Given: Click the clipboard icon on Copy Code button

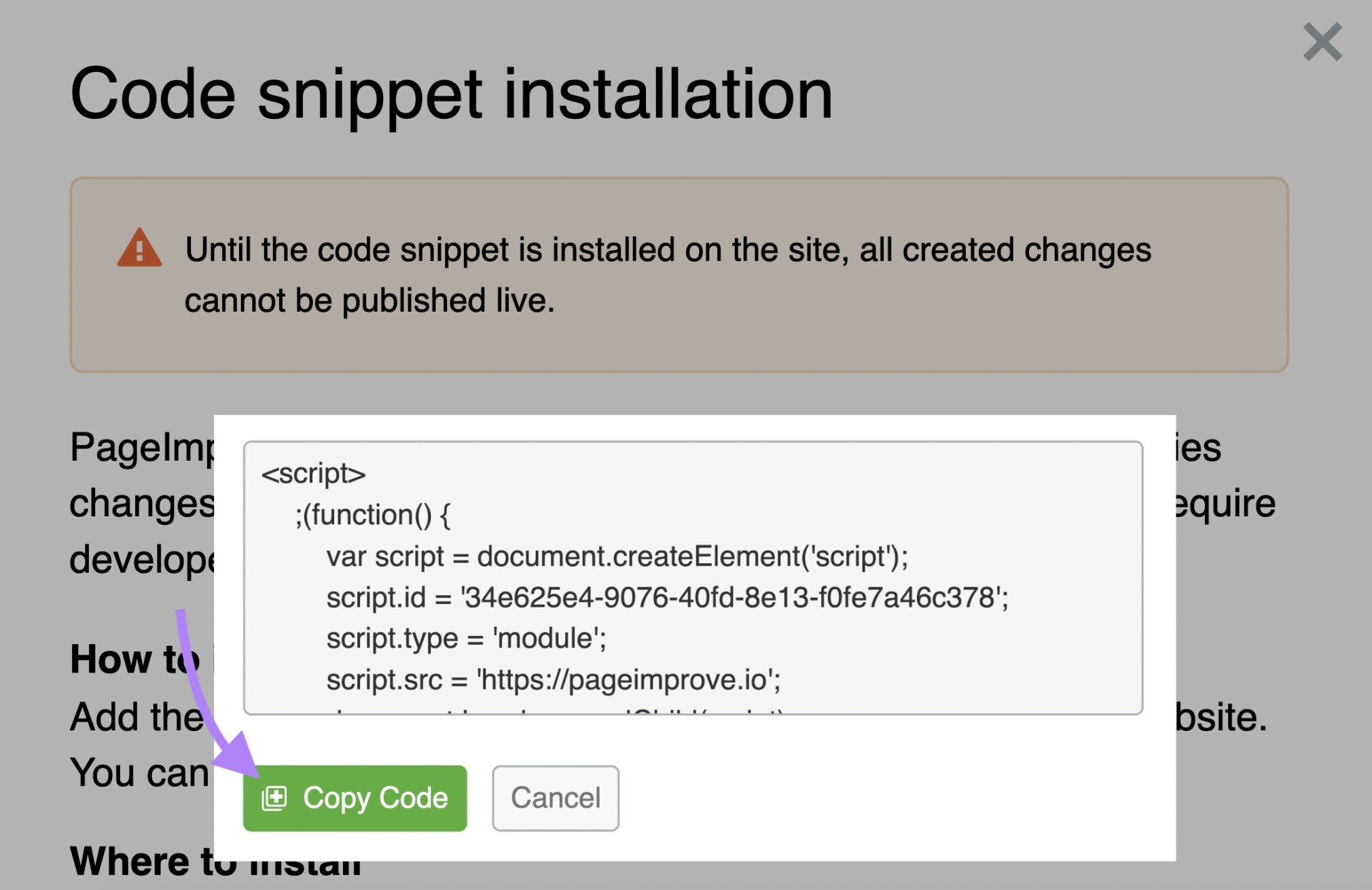Looking at the screenshot, I should (x=275, y=798).
